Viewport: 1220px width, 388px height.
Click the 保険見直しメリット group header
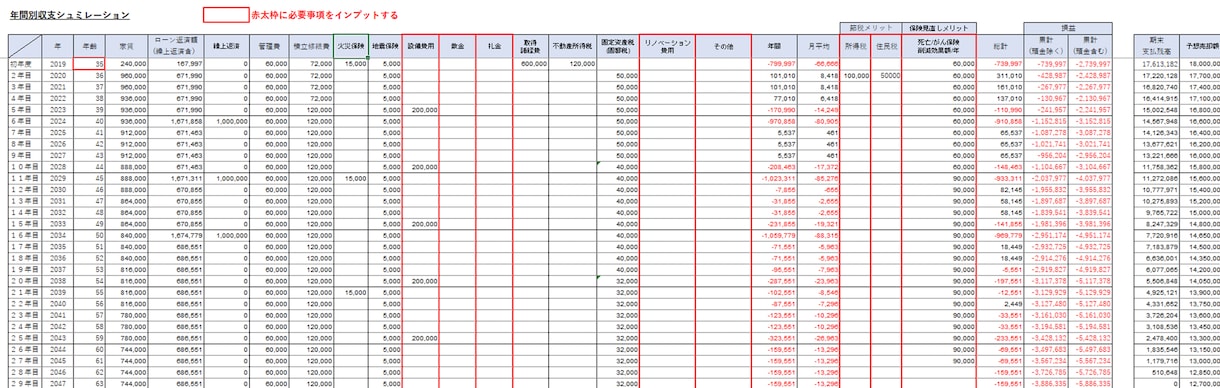[938, 28]
